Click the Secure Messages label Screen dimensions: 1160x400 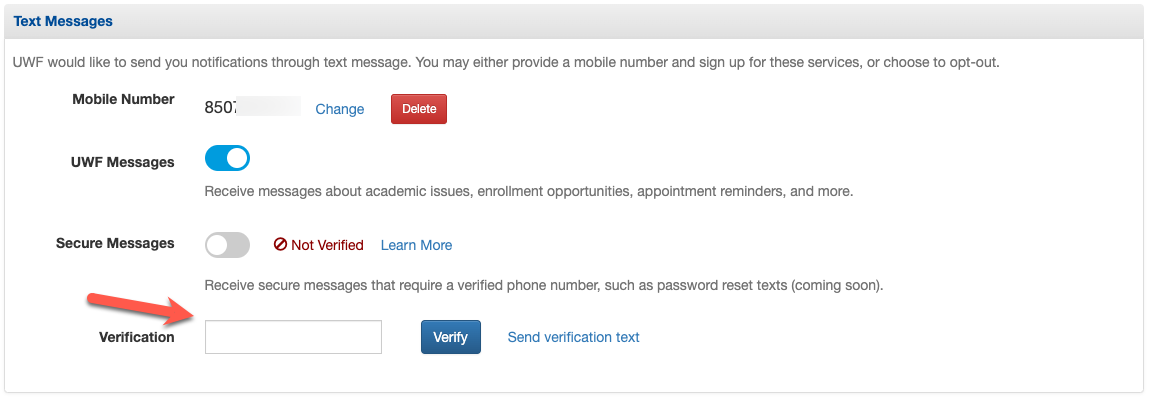[x=115, y=243]
